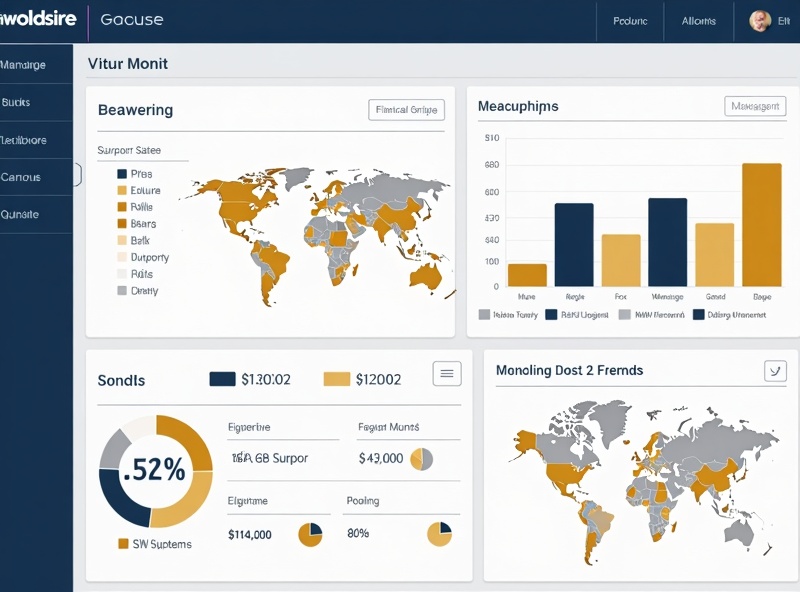Select the Sucks sidebar item
The height and width of the screenshot is (592, 800).
pyautogui.click(x=36, y=102)
